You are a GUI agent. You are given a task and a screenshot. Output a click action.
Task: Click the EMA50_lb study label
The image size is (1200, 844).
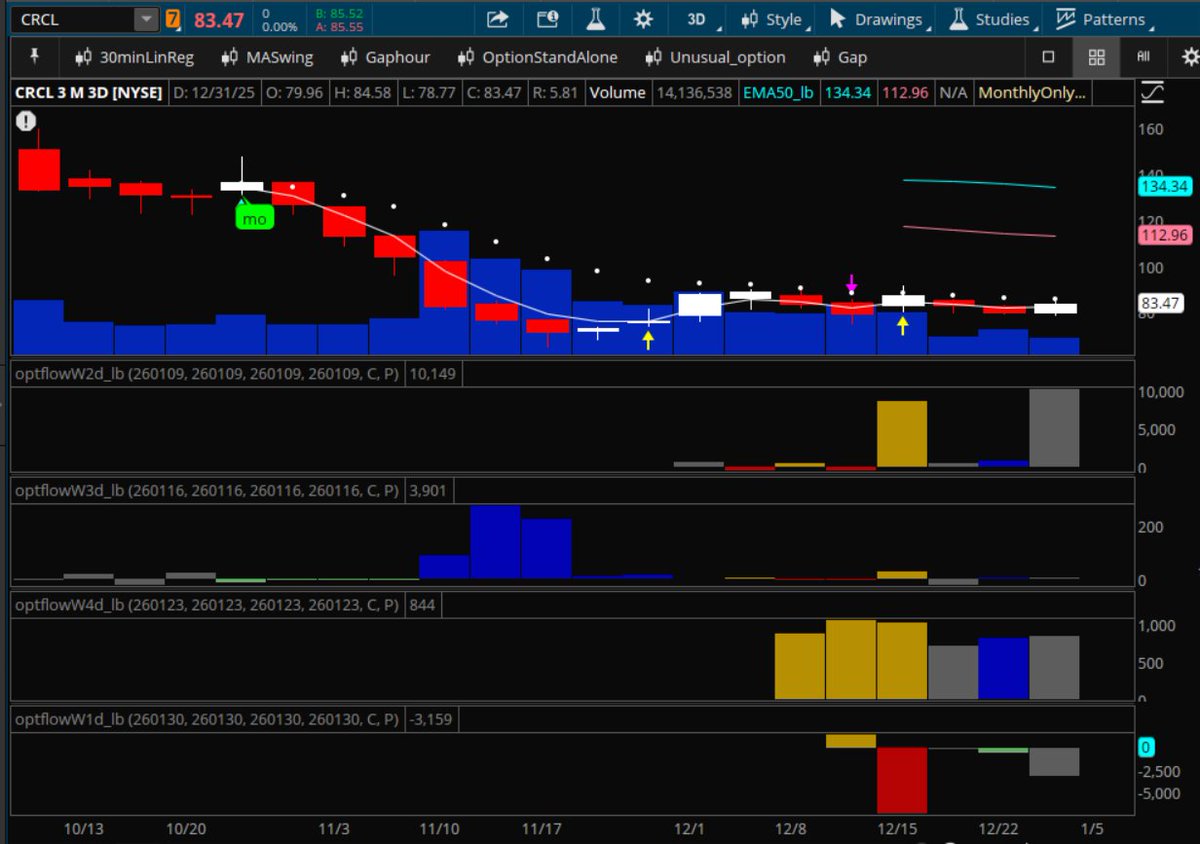pyautogui.click(x=777, y=93)
